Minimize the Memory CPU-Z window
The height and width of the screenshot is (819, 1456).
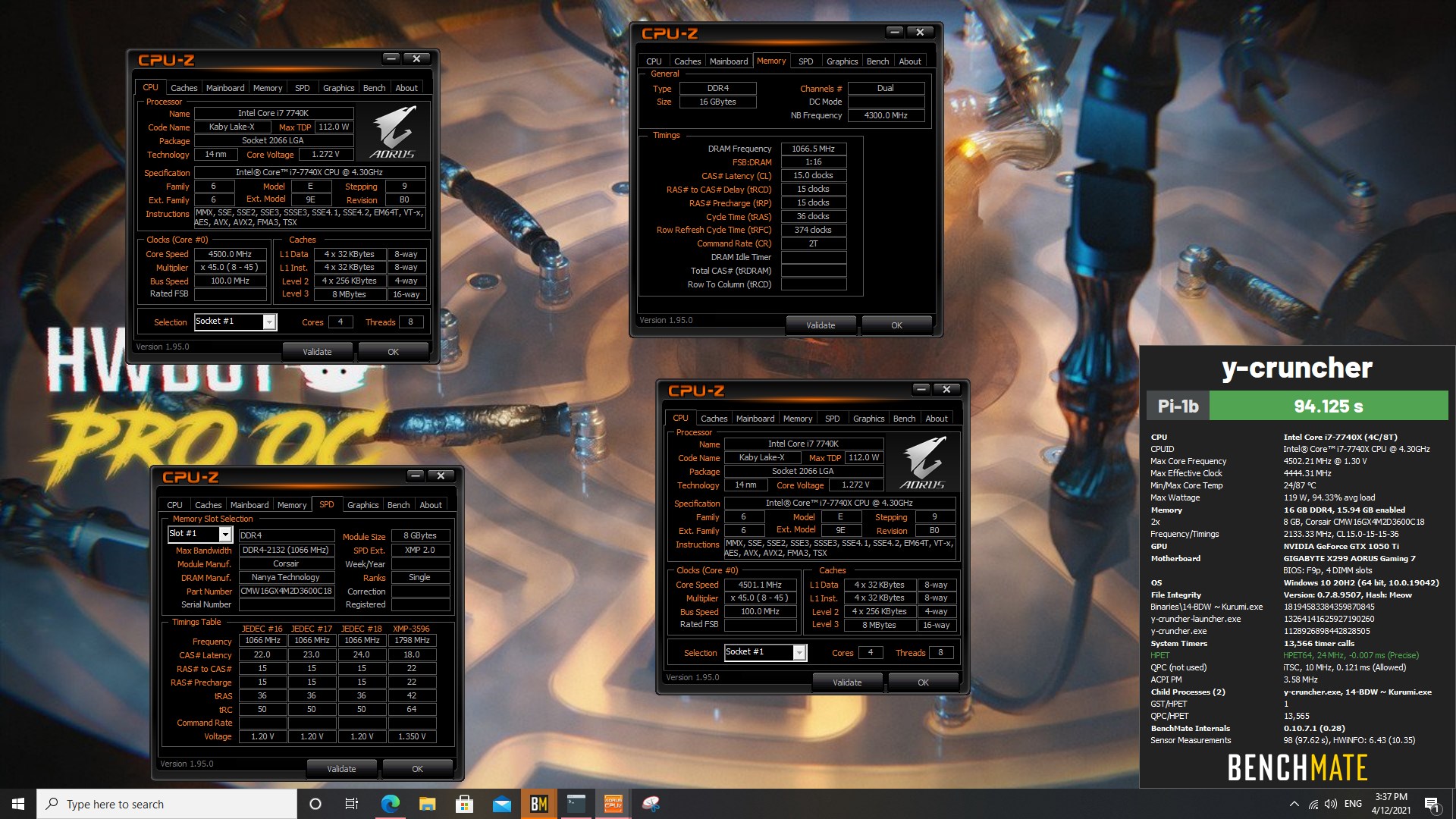895,32
